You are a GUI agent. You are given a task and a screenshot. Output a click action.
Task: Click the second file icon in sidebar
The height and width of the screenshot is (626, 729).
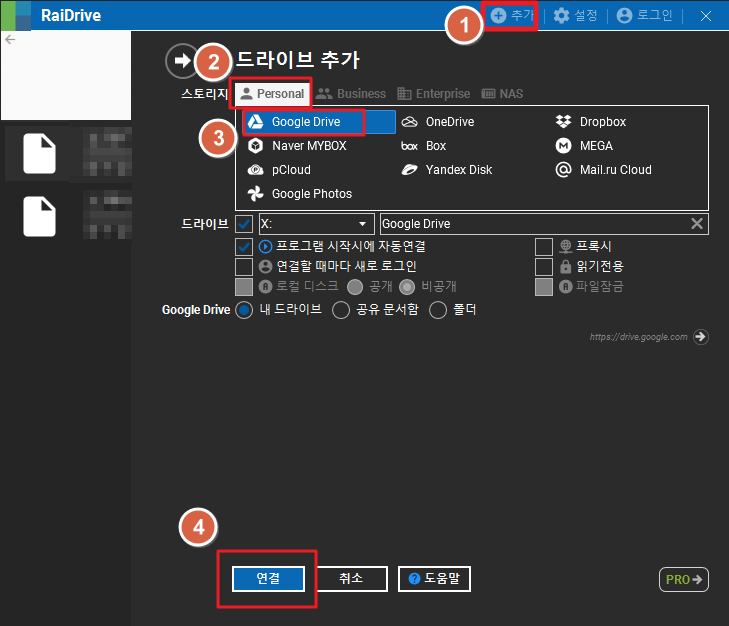coord(40,216)
